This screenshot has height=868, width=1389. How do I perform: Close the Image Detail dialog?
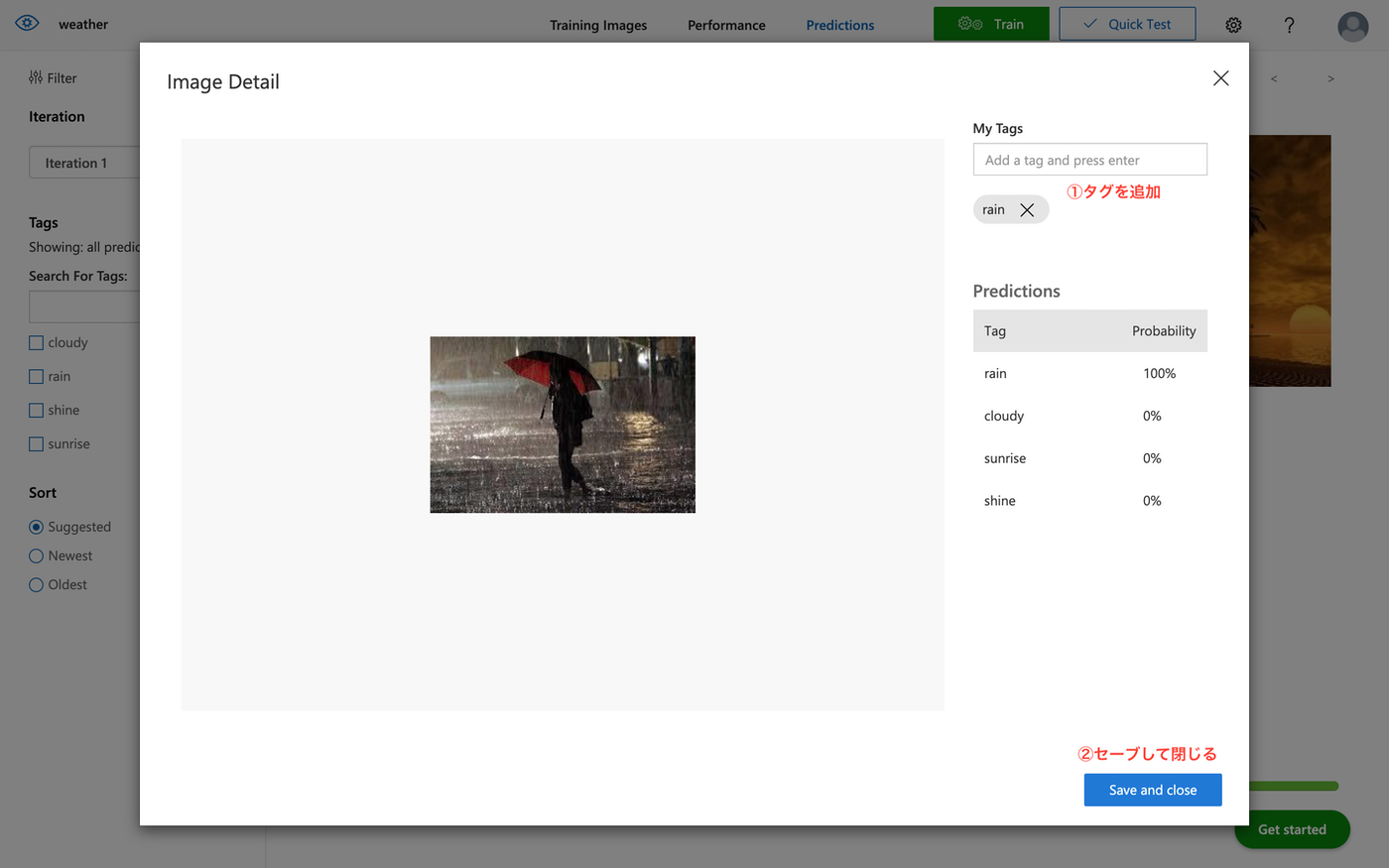click(1220, 78)
